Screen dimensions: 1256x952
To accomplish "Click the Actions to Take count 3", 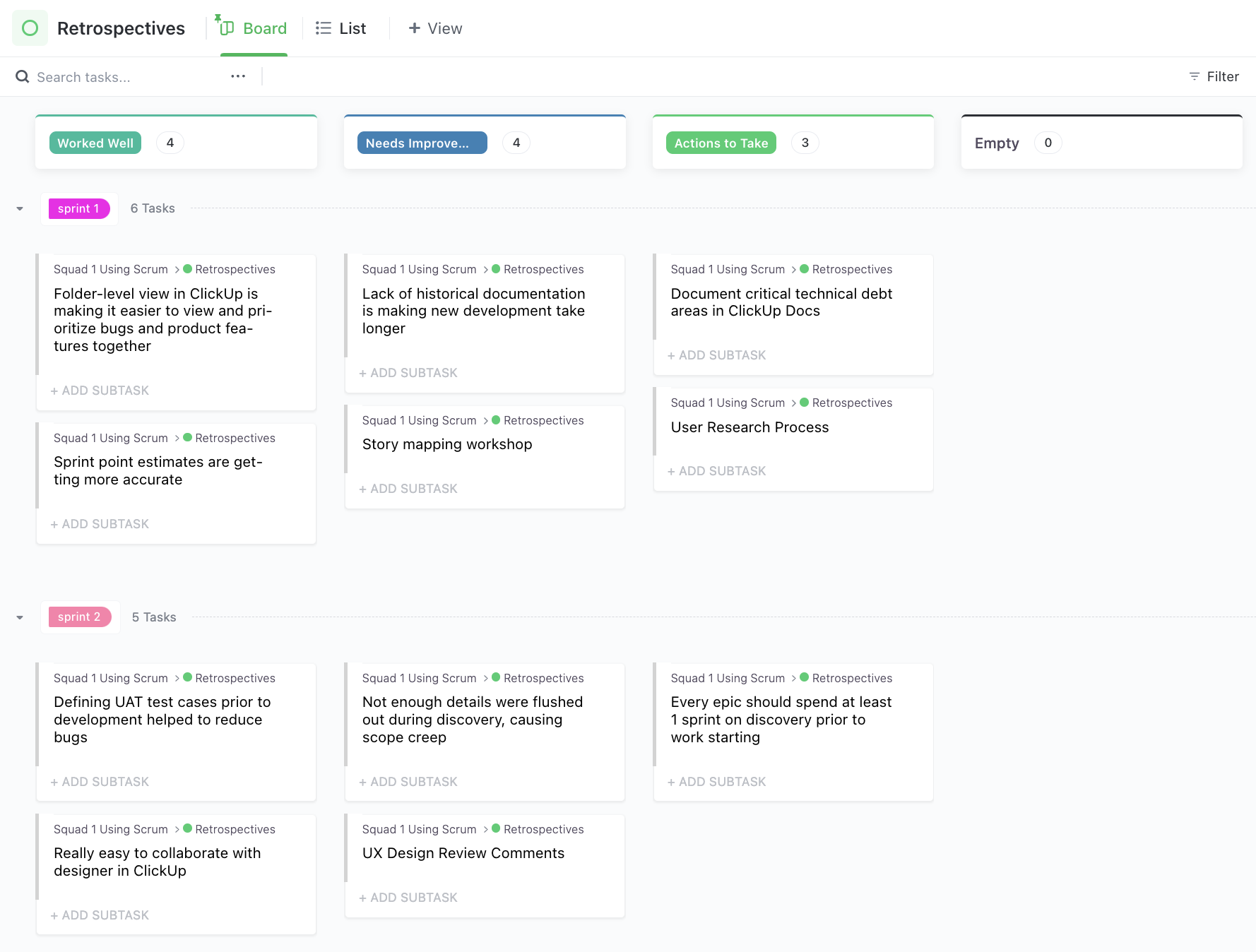I will point(805,143).
